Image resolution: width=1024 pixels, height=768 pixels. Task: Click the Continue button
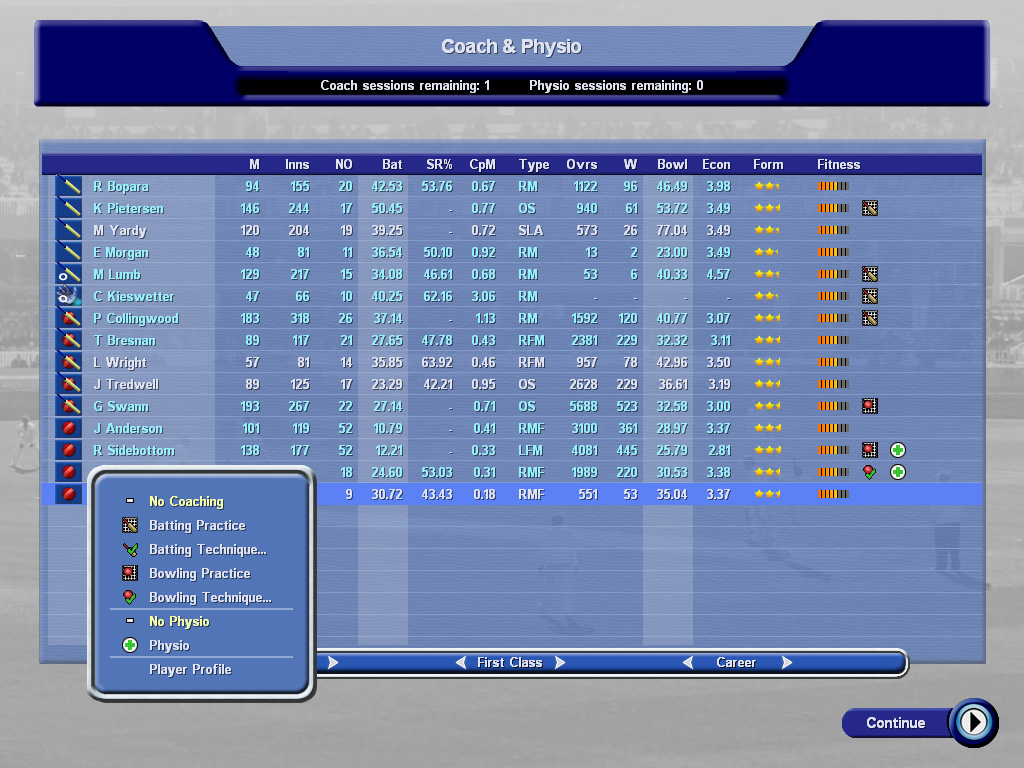895,723
